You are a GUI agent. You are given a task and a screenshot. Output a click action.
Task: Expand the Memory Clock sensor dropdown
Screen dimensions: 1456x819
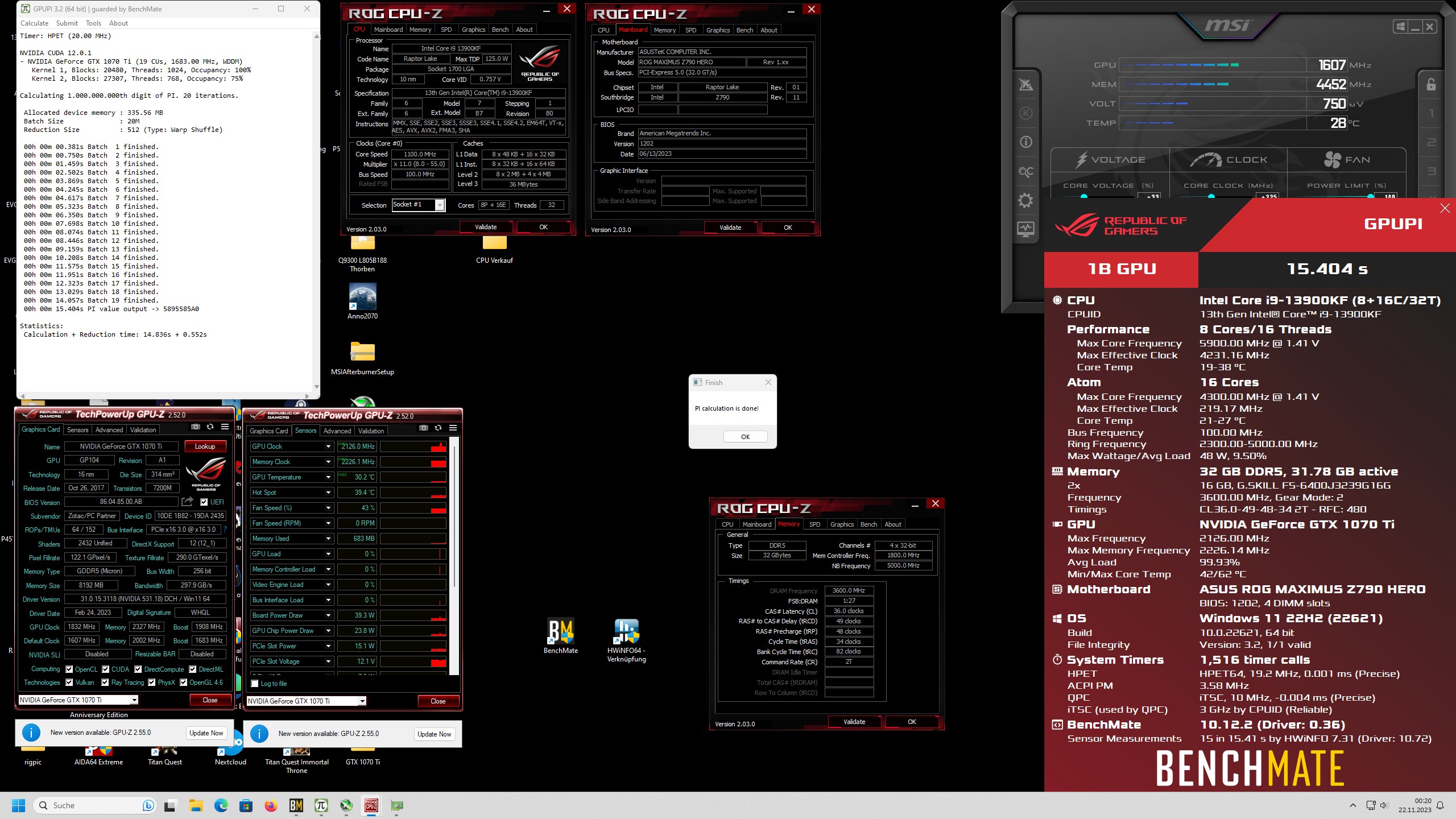328,462
